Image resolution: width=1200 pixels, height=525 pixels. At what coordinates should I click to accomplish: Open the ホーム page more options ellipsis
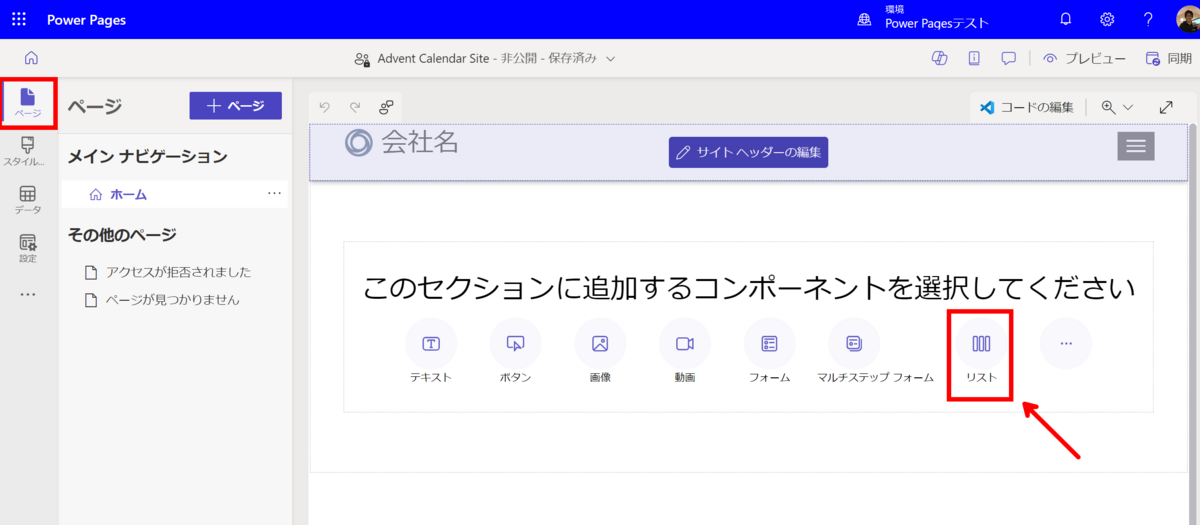pyautogui.click(x=274, y=193)
